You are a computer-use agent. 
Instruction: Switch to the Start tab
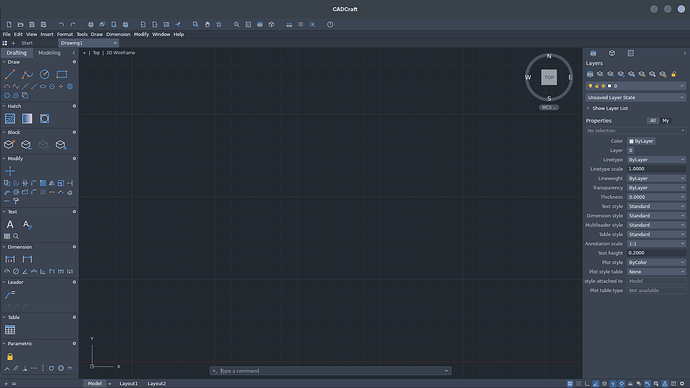(27, 43)
